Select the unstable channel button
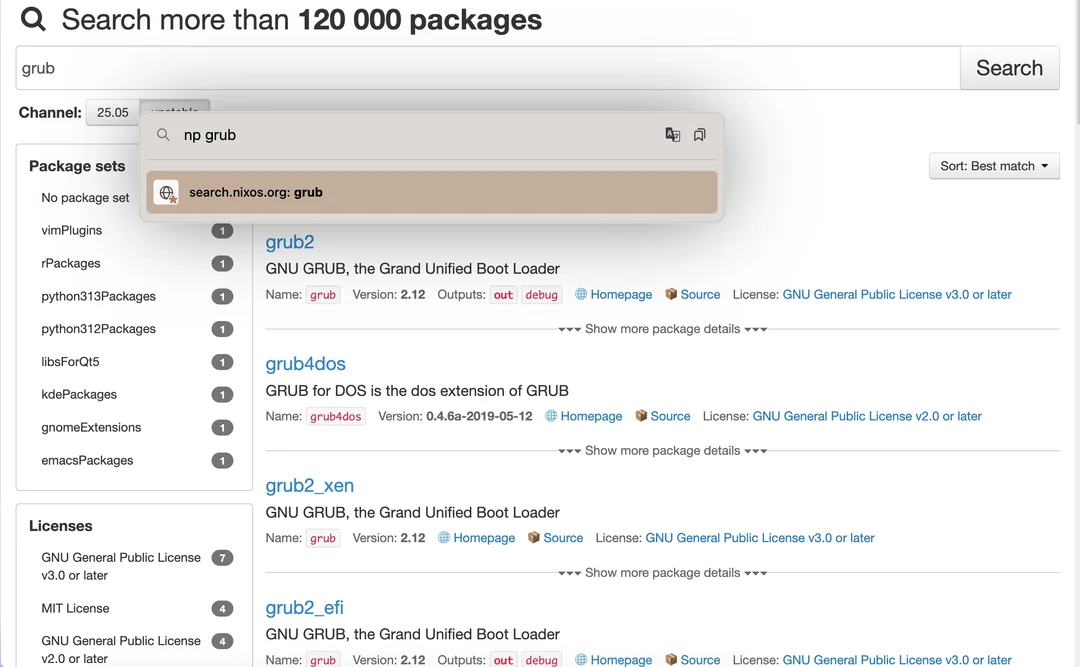The width and height of the screenshot is (1080, 667). coord(175,107)
